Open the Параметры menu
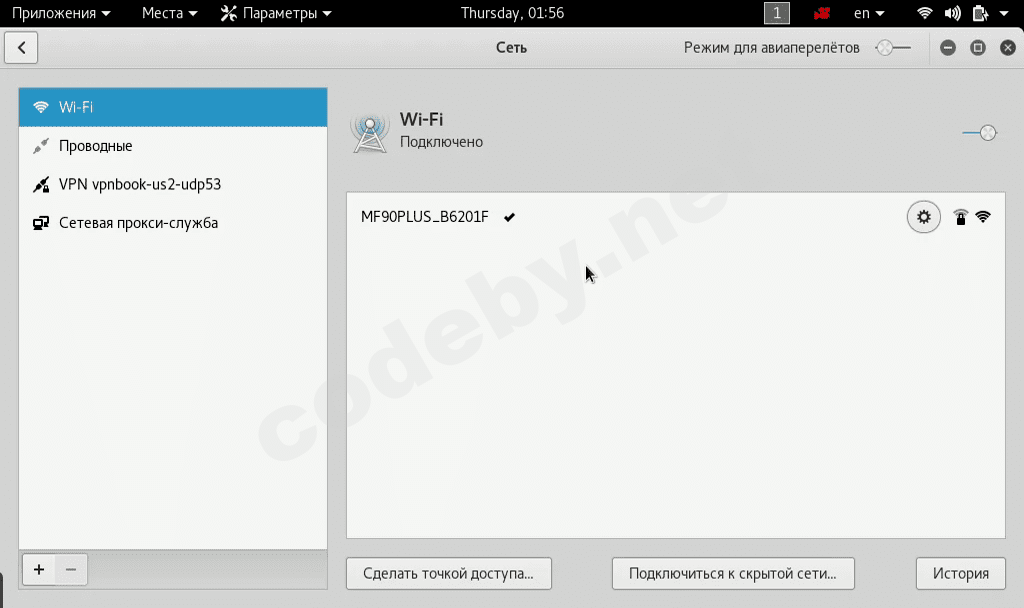 [x=276, y=13]
